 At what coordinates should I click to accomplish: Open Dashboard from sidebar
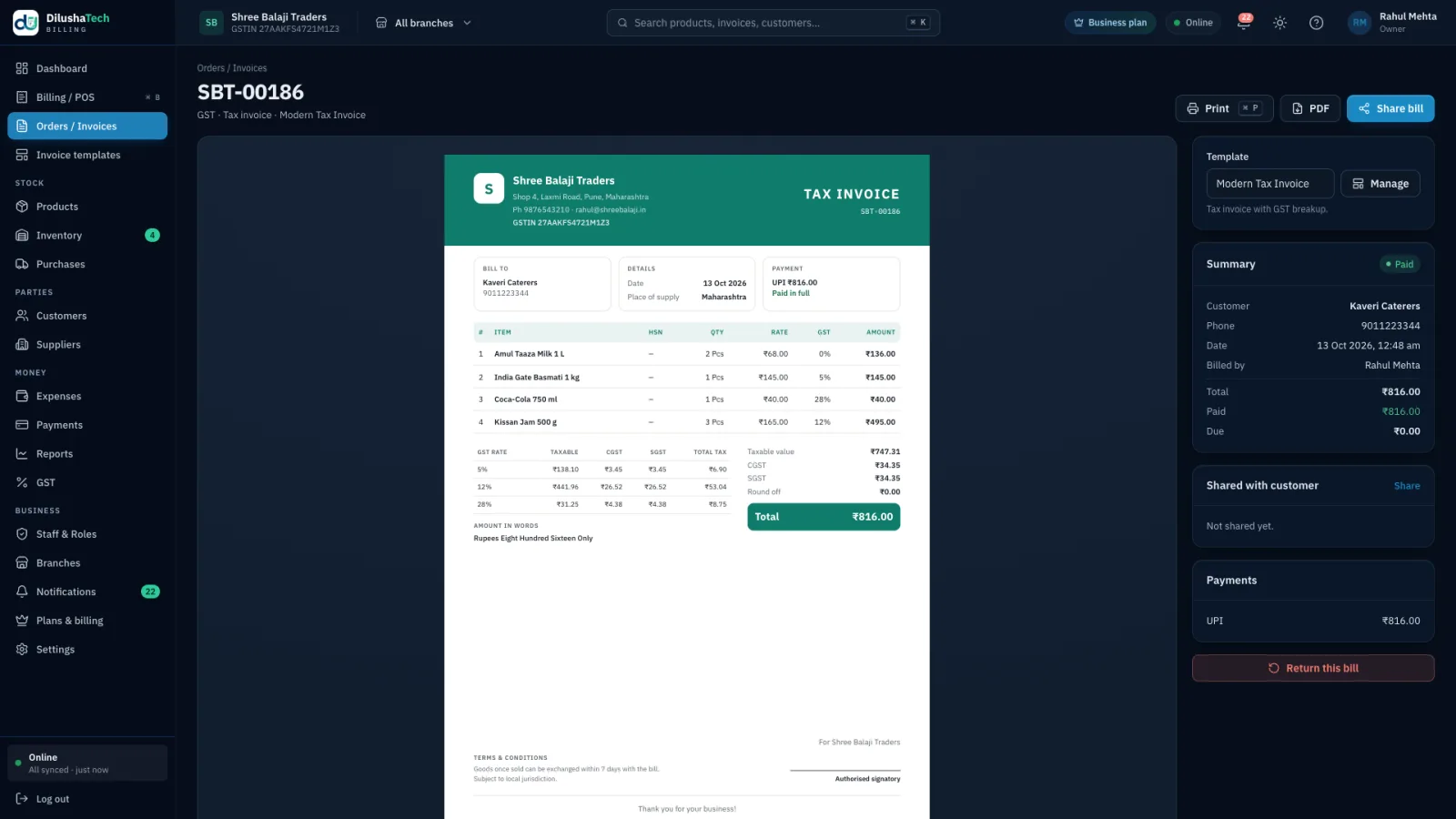[87, 68]
